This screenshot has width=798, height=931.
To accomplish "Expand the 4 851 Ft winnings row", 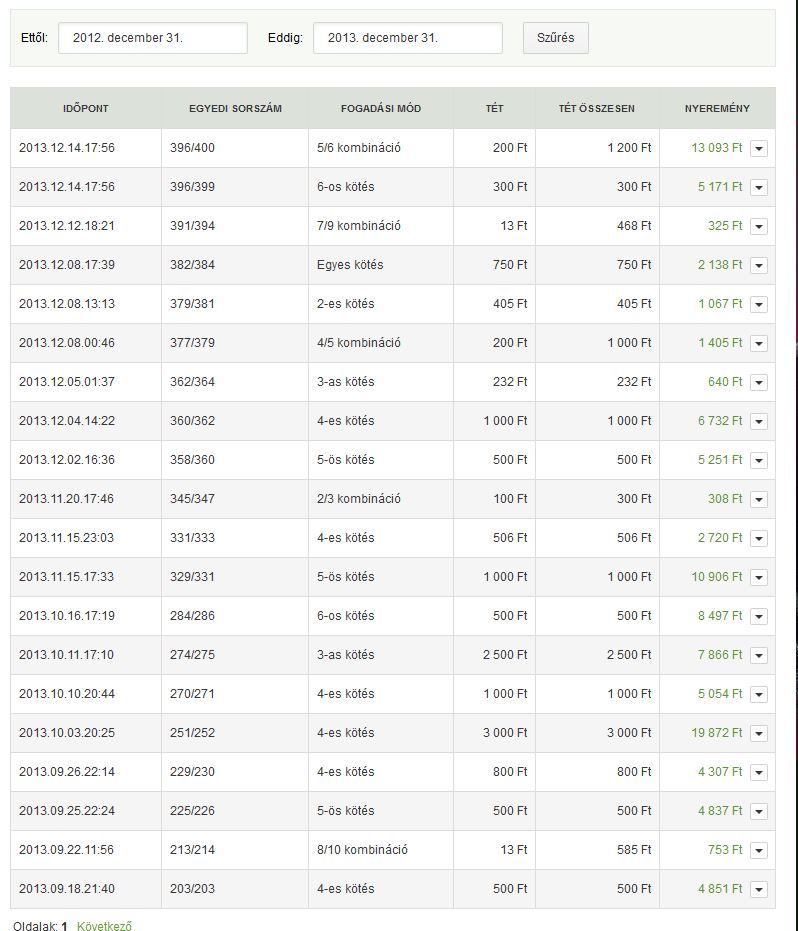I will pos(759,889).
